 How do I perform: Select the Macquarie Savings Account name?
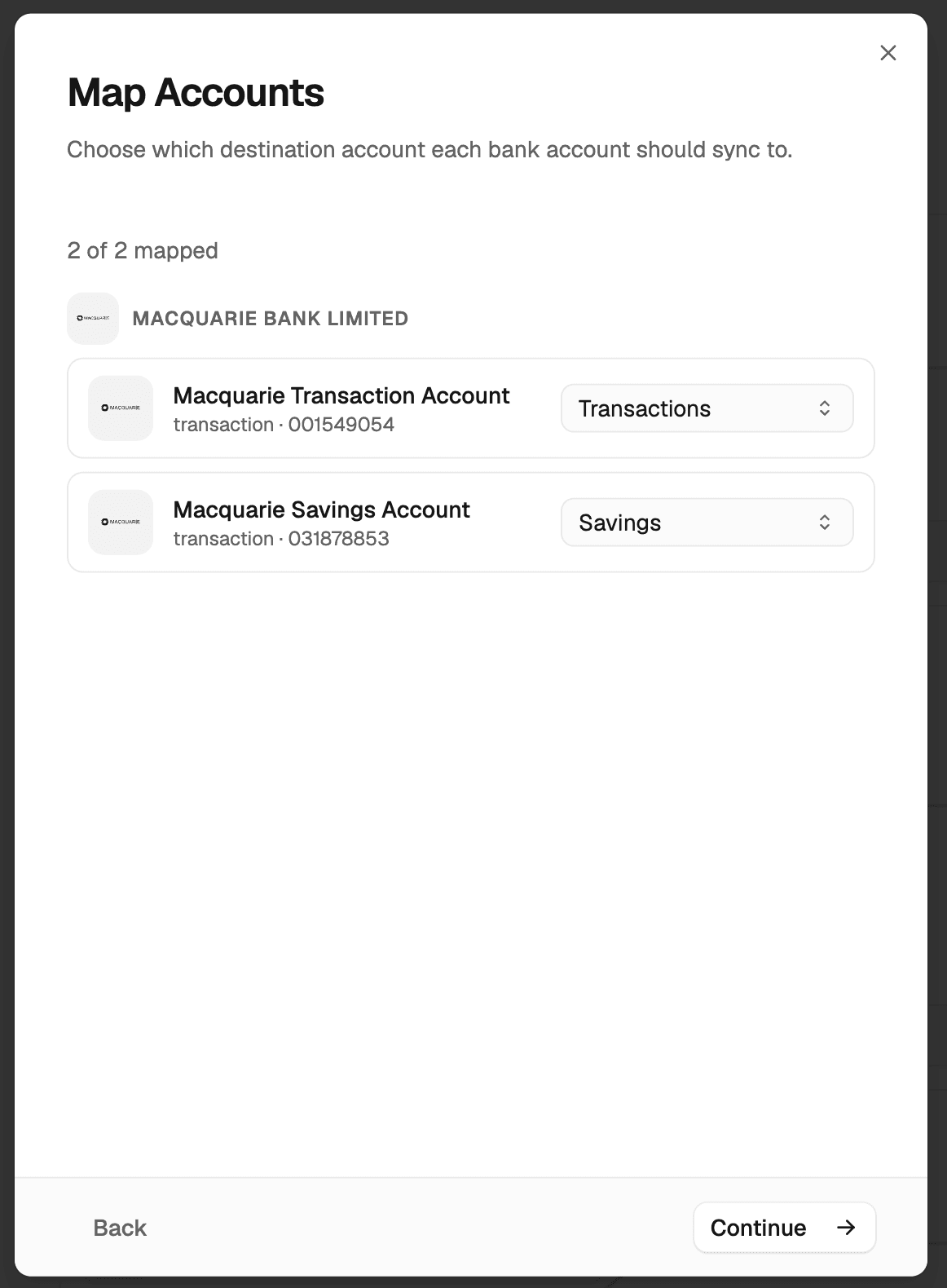[322, 510]
